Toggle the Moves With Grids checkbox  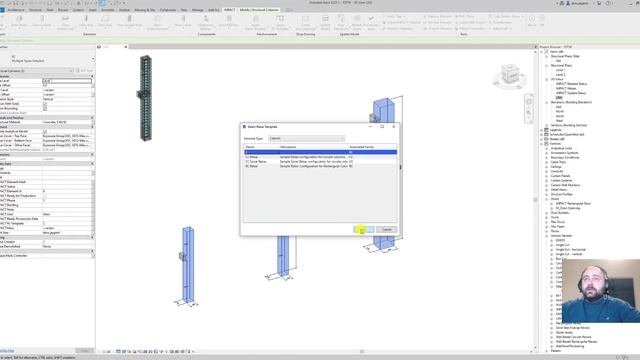point(45,104)
